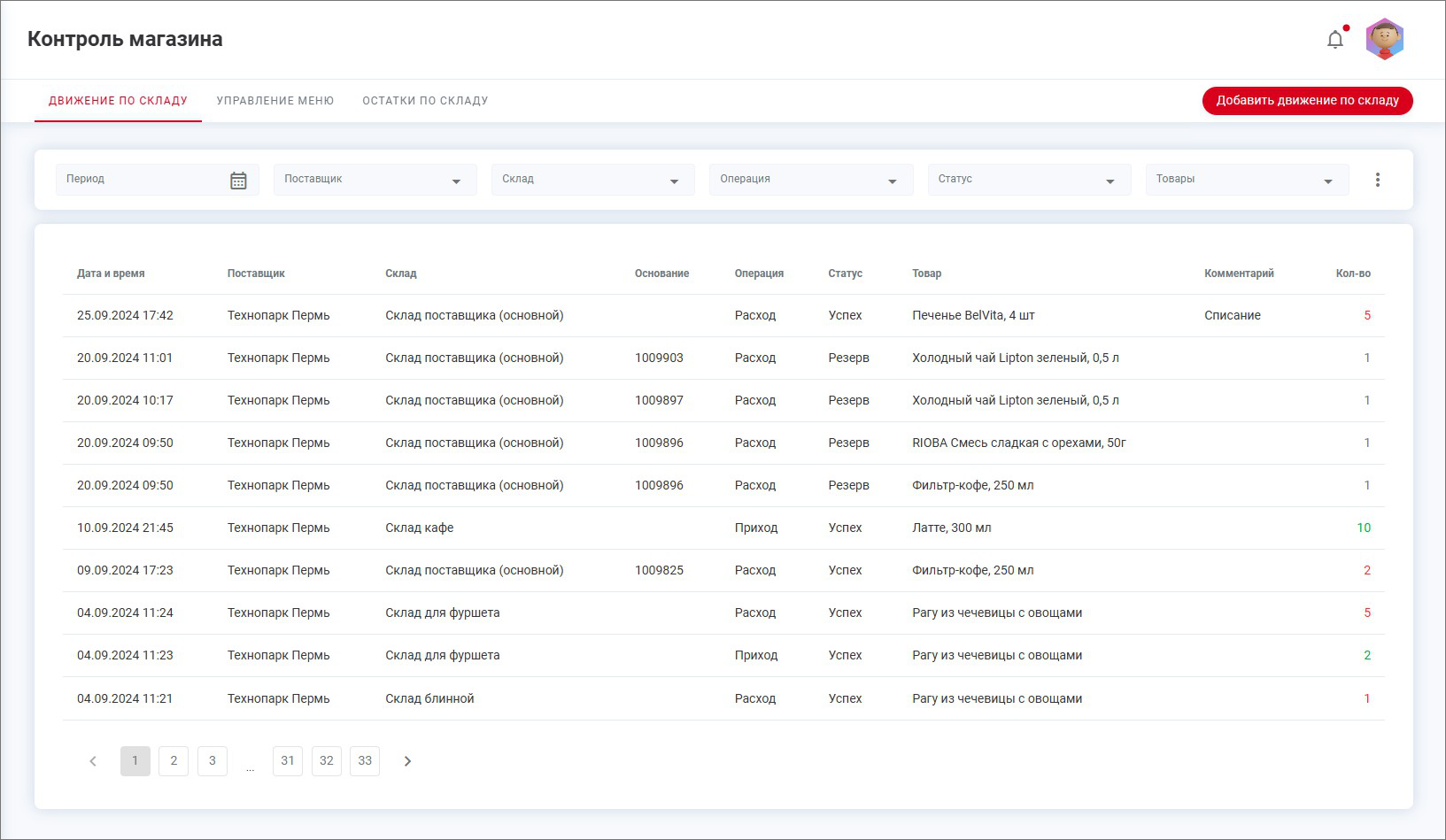
Task: Open the Остатки по складу tab
Action: coord(425,101)
